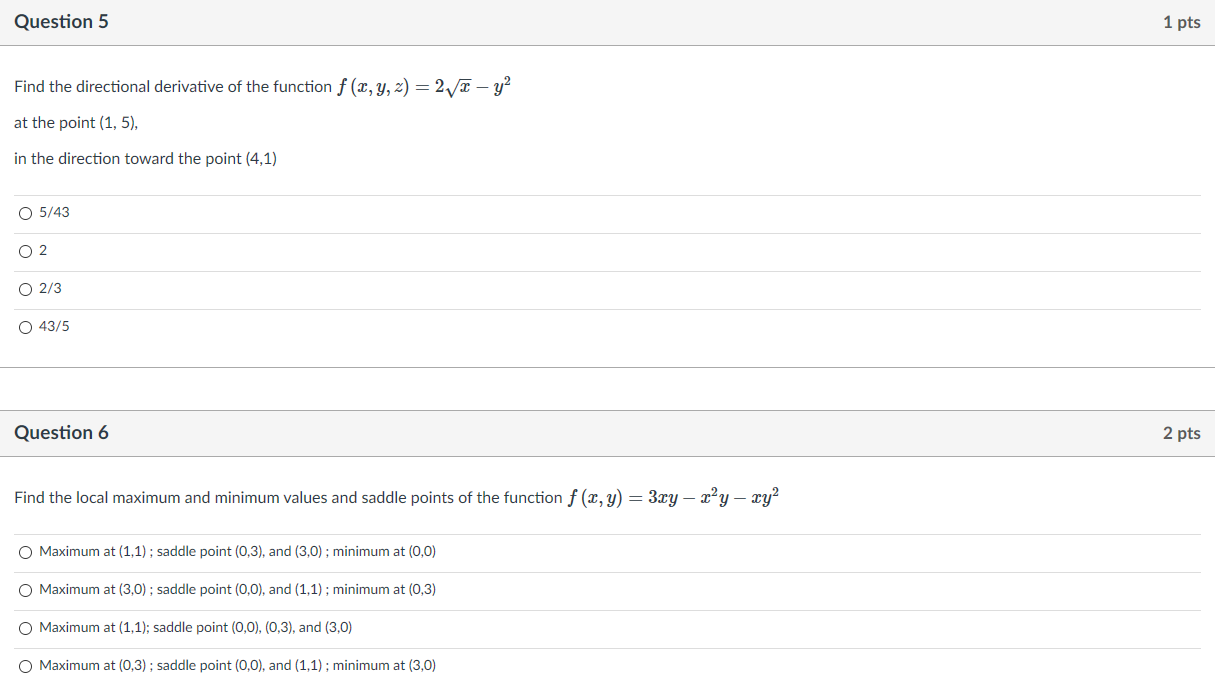Click the Question 6 header
This screenshot has height=698, width=1215.
(62, 432)
